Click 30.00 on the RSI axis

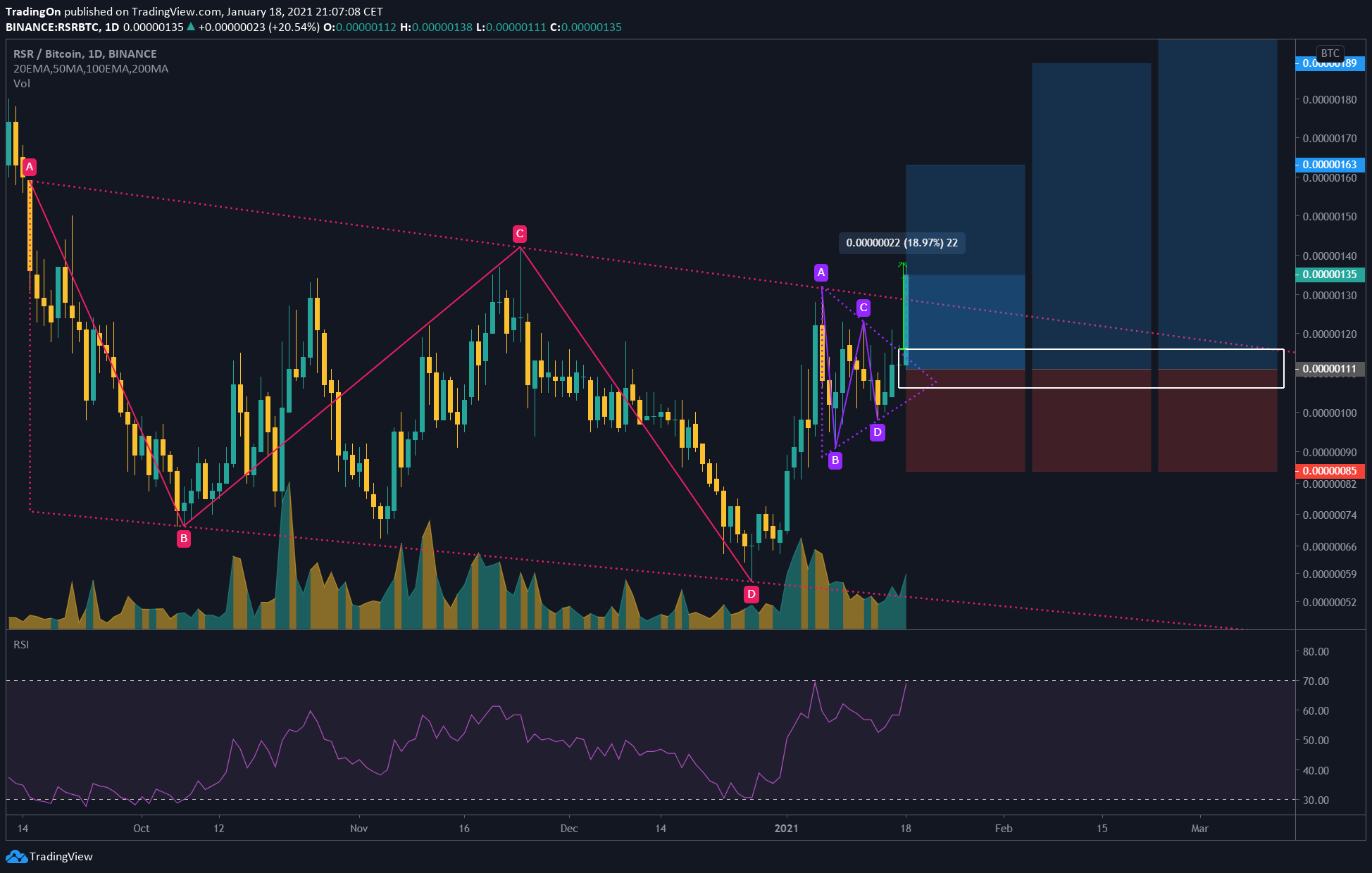(x=1316, y=800)
